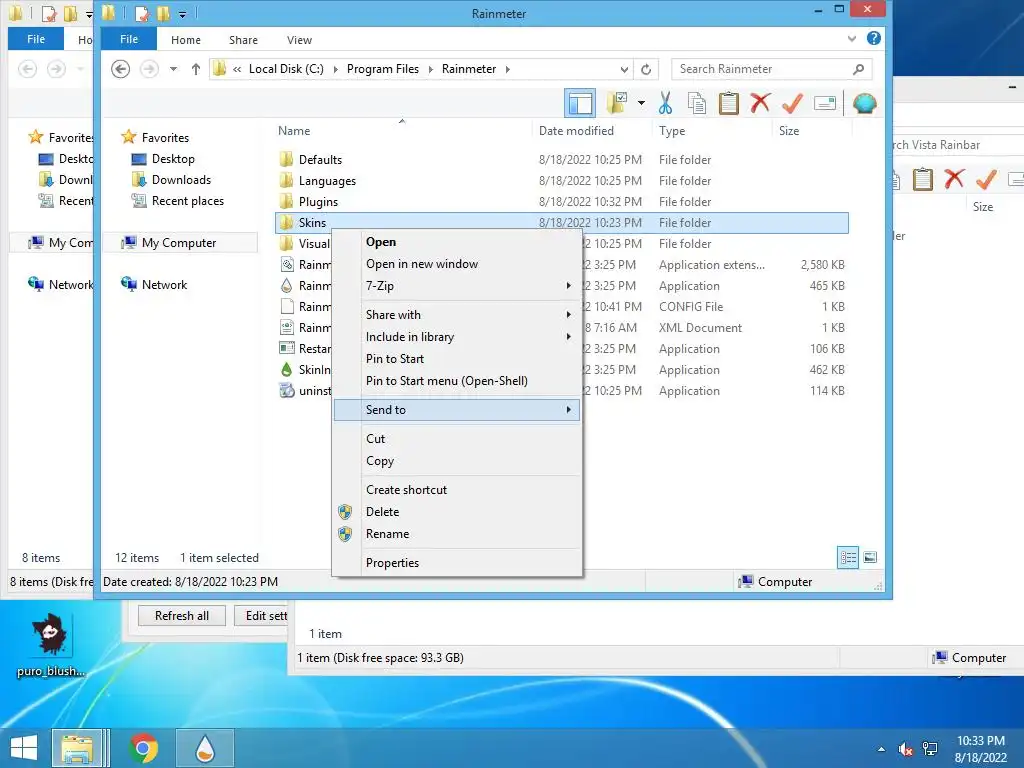Screen dimensions: 1024x768
Task: Open the Home ribbon tab
Action: coord(185,40)
